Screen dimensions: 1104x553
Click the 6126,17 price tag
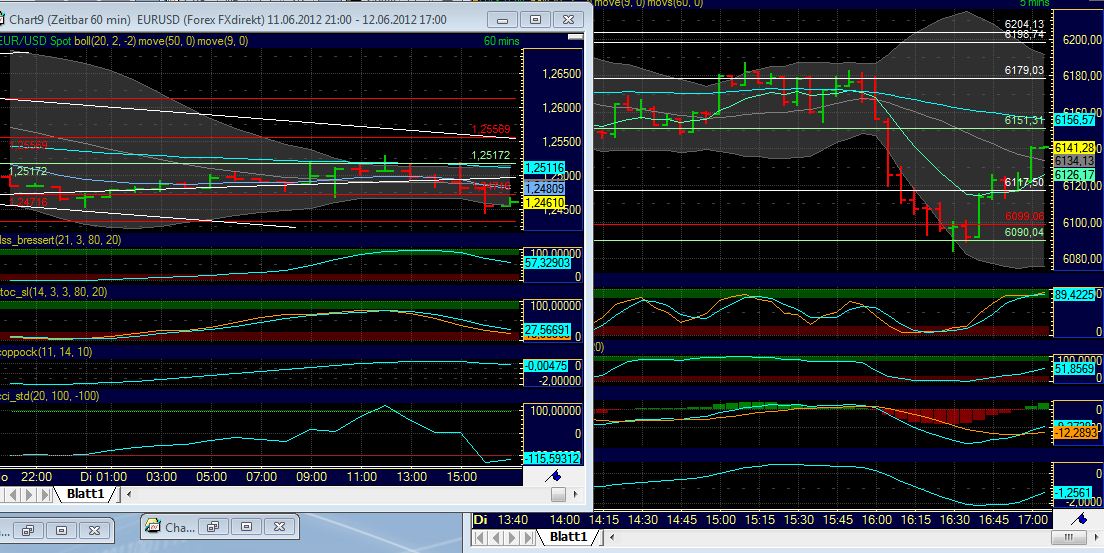pos(1074,174)
